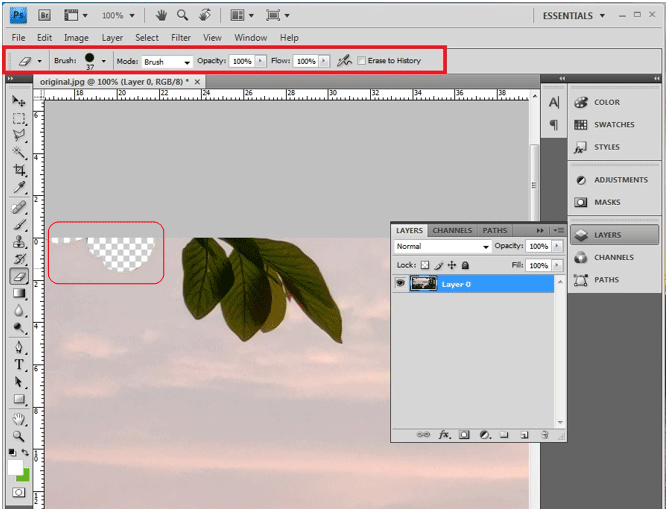Click the delete layer trash icon
Viewport: 666px width, 509px height.
coord(544,435)
